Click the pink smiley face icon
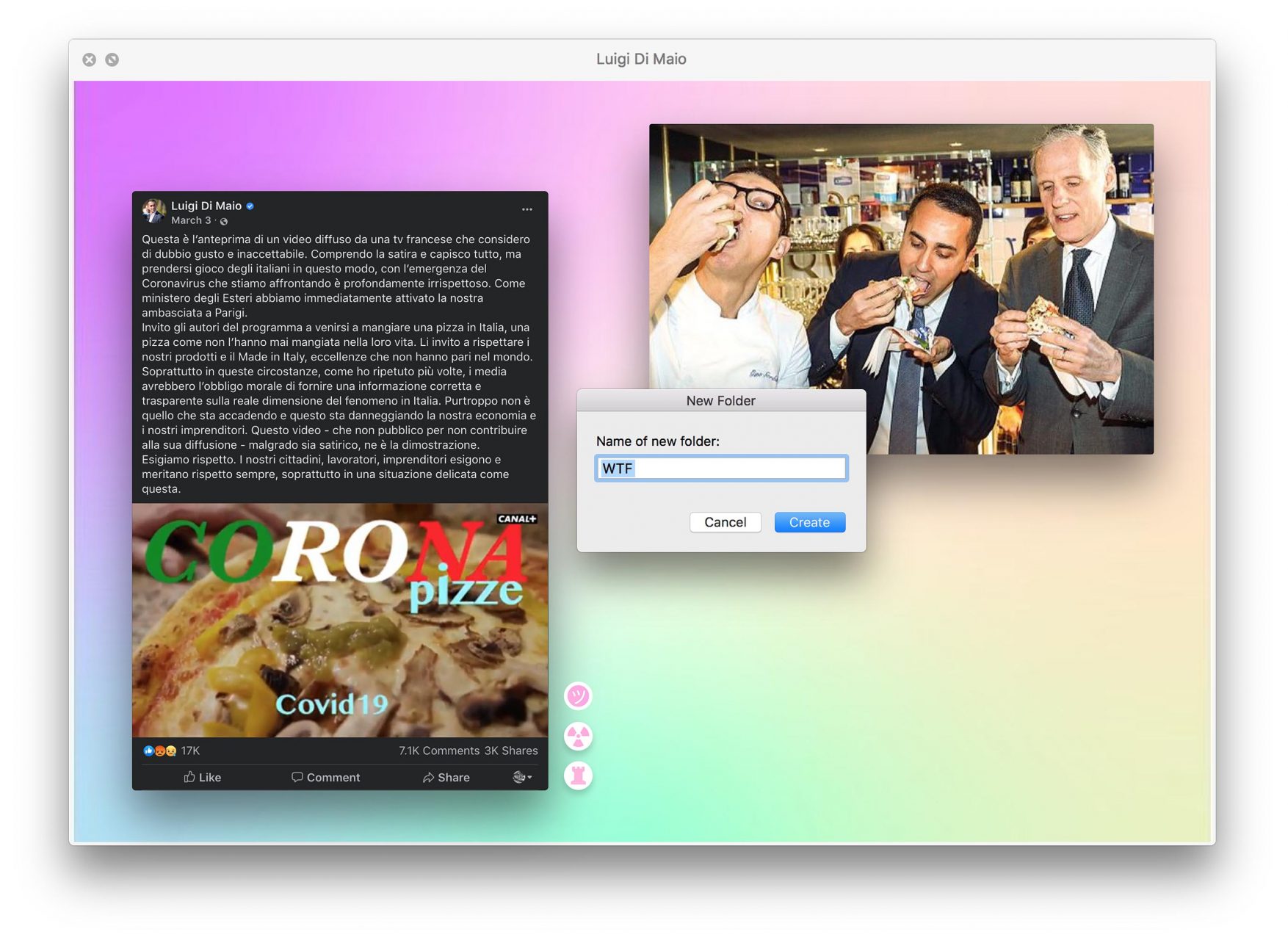1288x940 pixels. click(578, 695)
